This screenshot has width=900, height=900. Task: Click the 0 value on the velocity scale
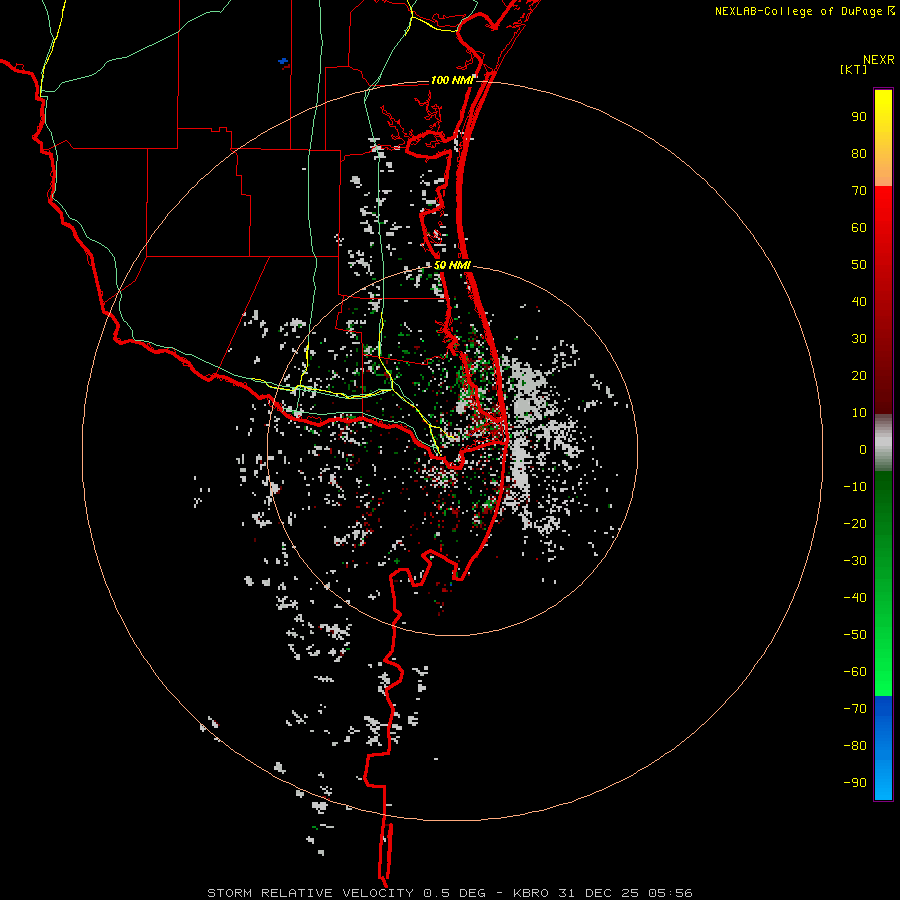(x=863, y=450)
